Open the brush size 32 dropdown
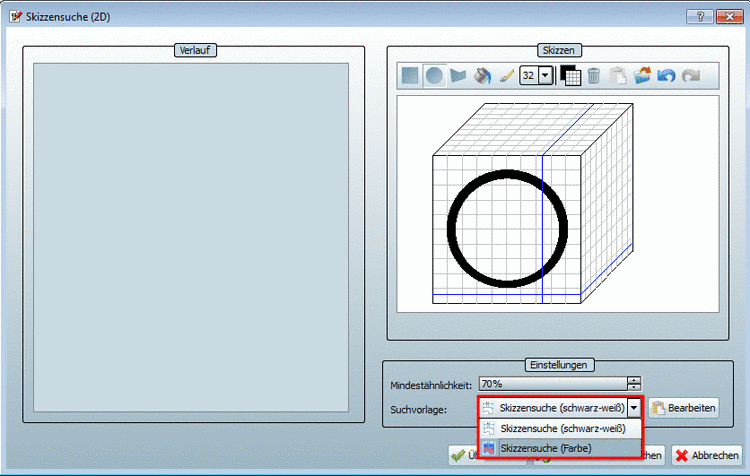750x476 pixels. click(x=545, y=76)
